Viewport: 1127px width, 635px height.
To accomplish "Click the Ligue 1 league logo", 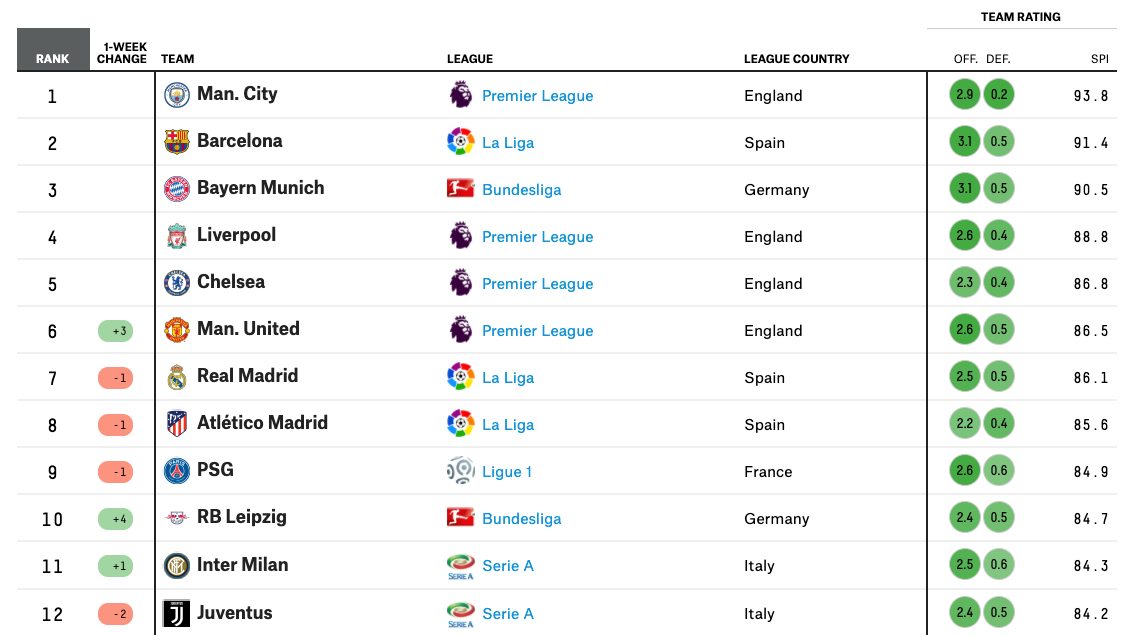I will [x=460, y=471].
